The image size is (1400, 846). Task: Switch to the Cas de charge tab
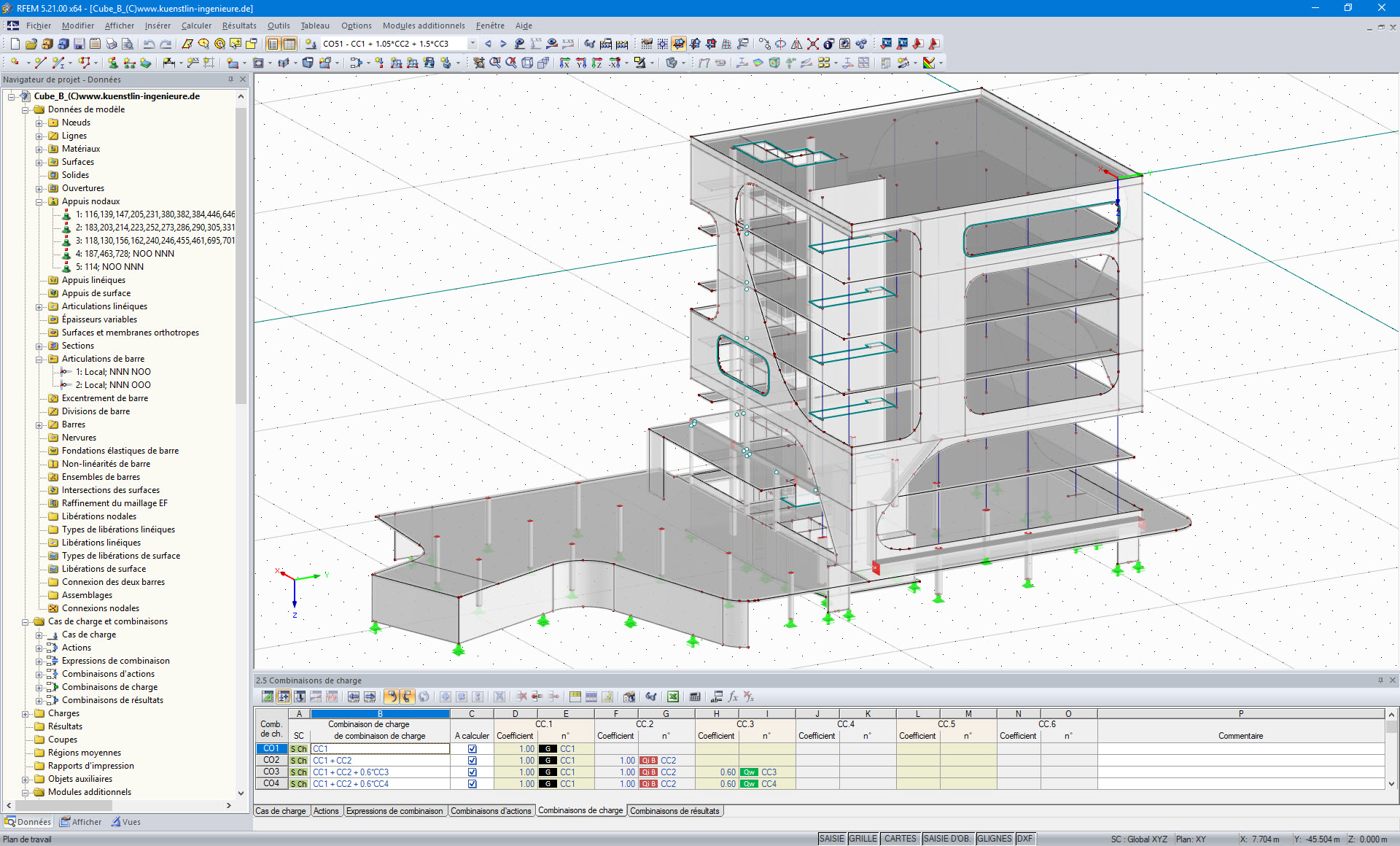(x=281, y=811)
